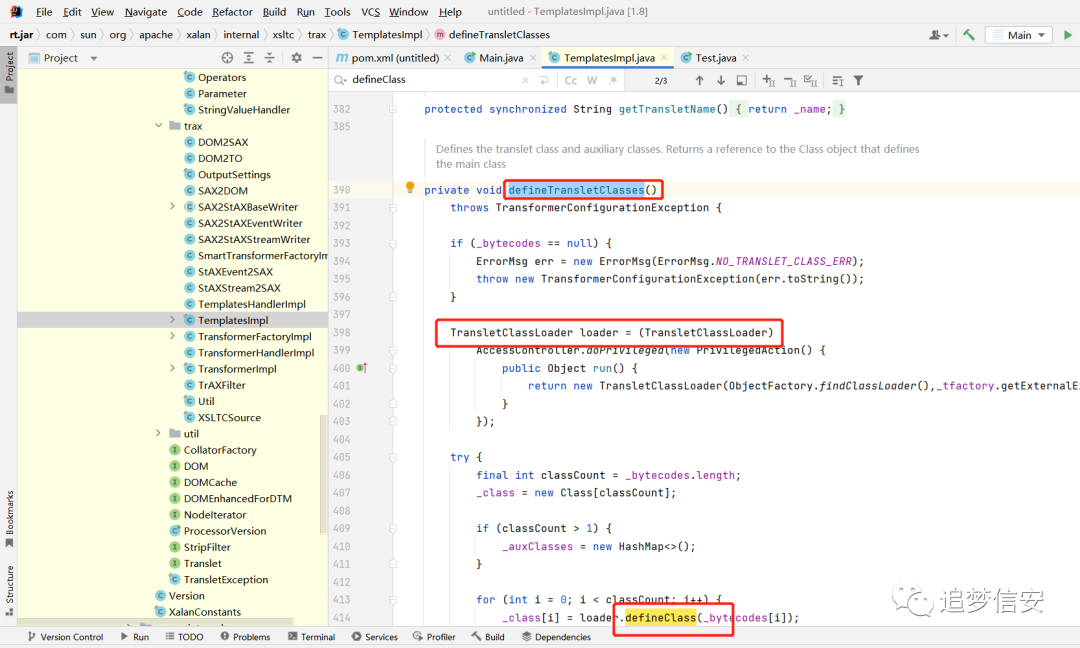
Task: Click the Run green play icon
Action: pyautogui.click(x=1068, y=34)
